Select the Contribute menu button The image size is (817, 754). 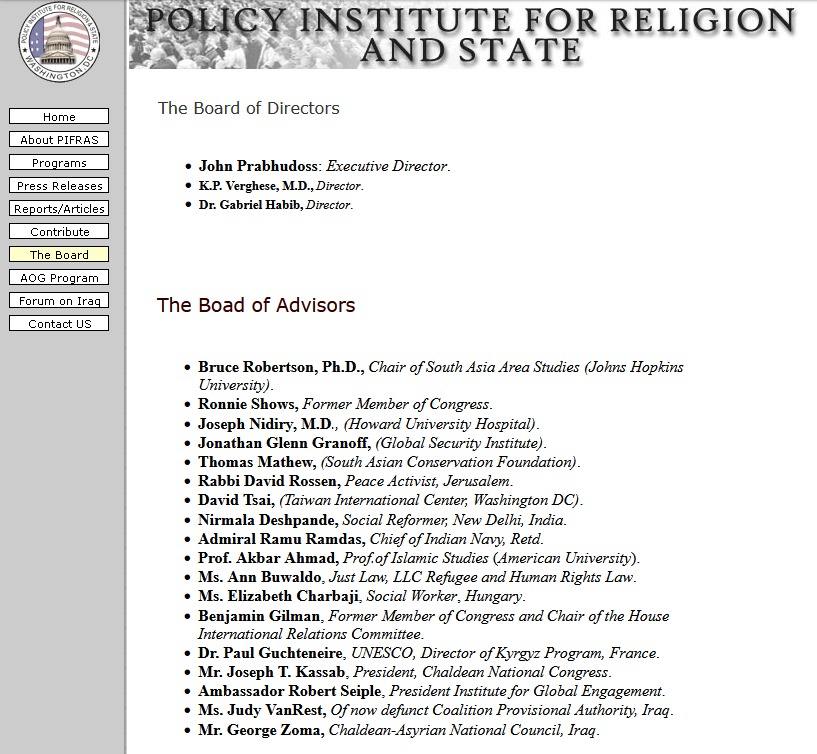point(59,231)
